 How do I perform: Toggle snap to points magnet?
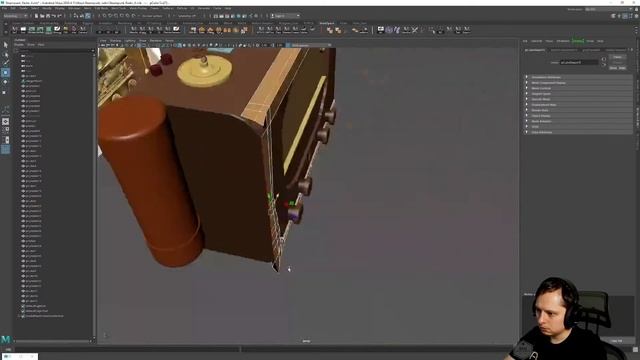point(116,16)
